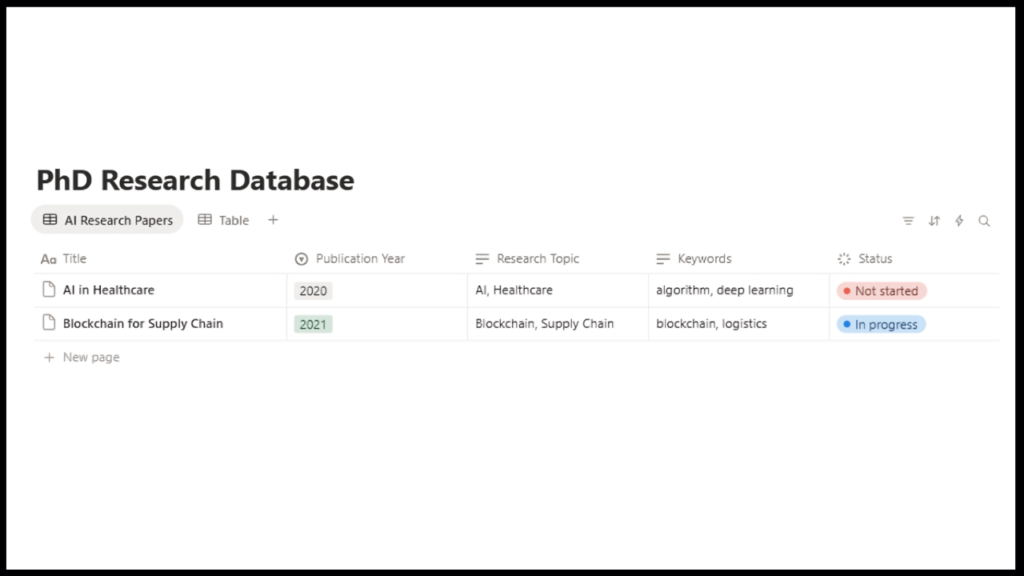Open the sort icon on the toolbar
This screenshot has width=1024, height=576.
[933, 220]
